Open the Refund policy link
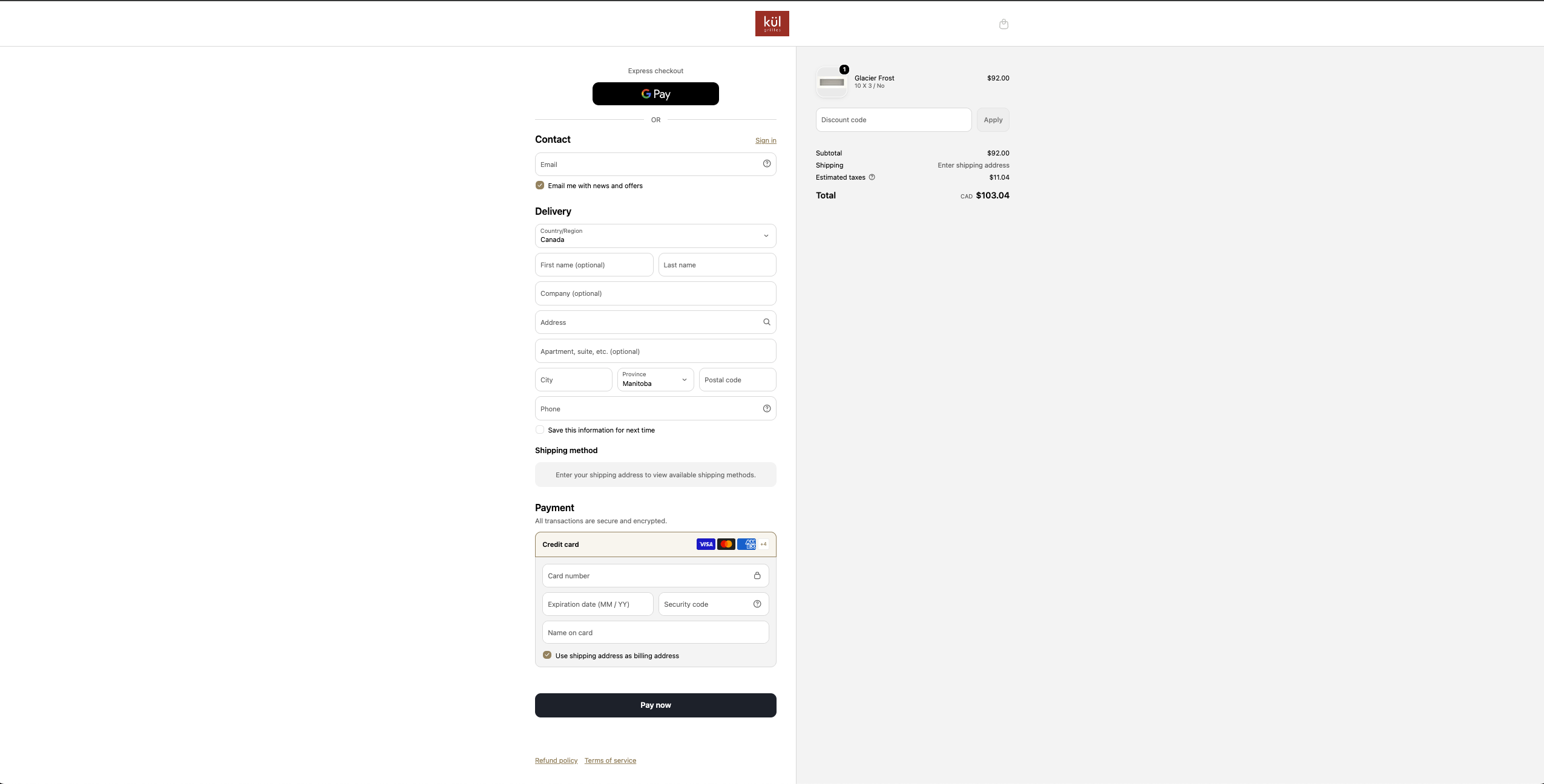Screen dimensions: 1544x784 (556, 760)
